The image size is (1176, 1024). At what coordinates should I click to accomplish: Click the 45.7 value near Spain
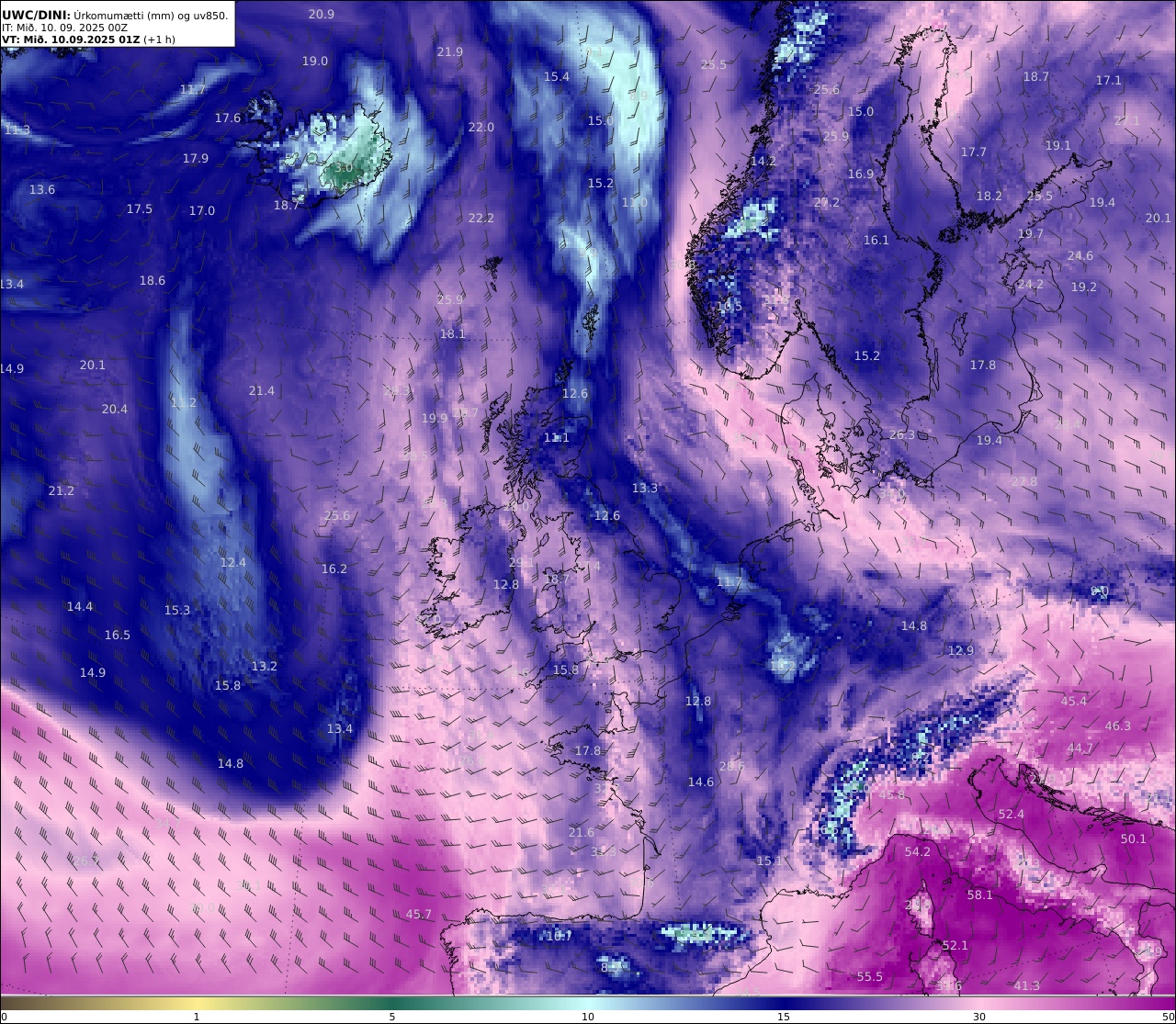[419, 914]
